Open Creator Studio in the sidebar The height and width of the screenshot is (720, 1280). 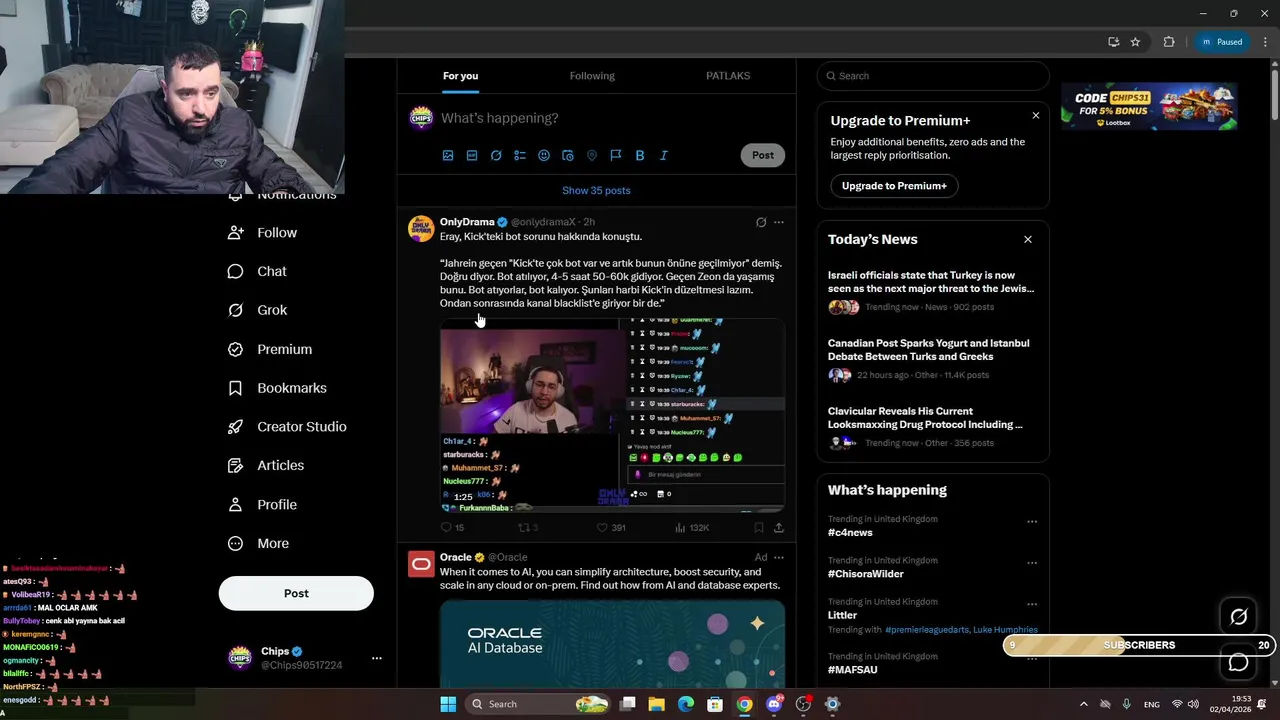coord(288,427)
